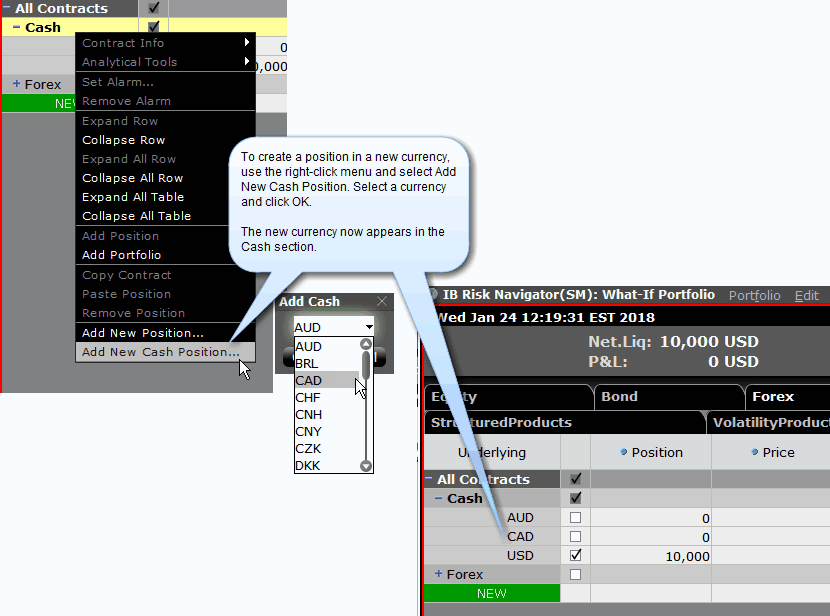Click green NEW row in What-If Portfolio
The width and height of the screenshot is (830, 616).
pos(491,593)
